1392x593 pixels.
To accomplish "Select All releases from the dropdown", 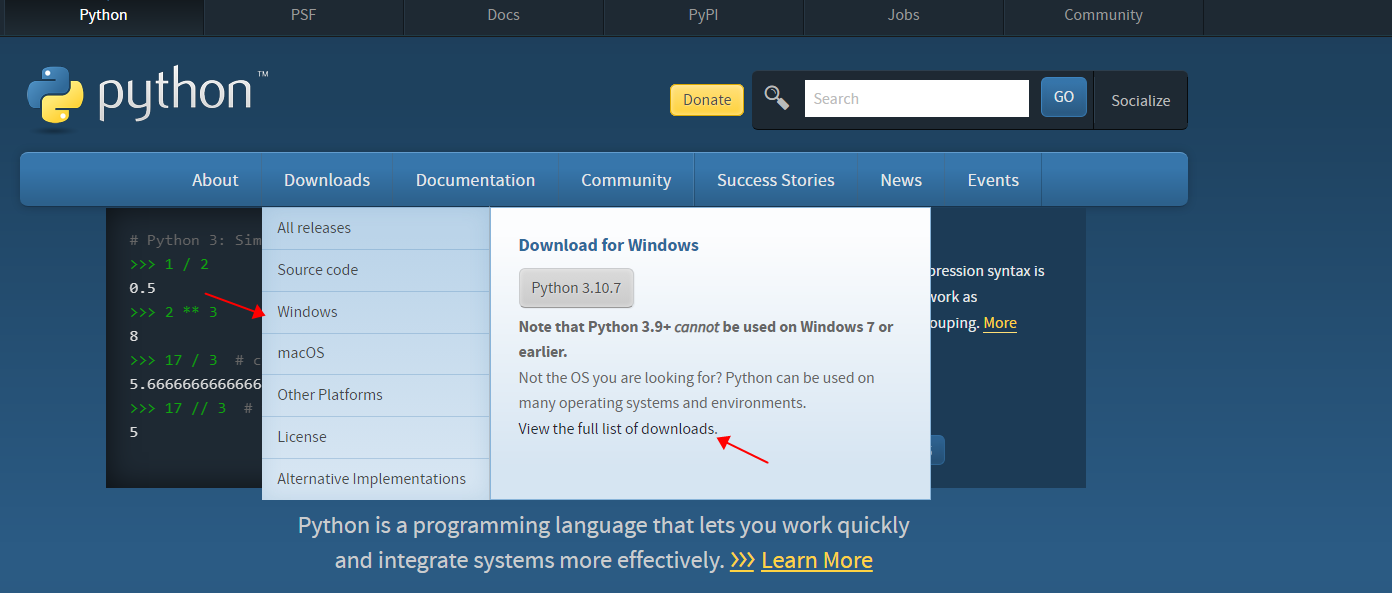I will [313, 228].
